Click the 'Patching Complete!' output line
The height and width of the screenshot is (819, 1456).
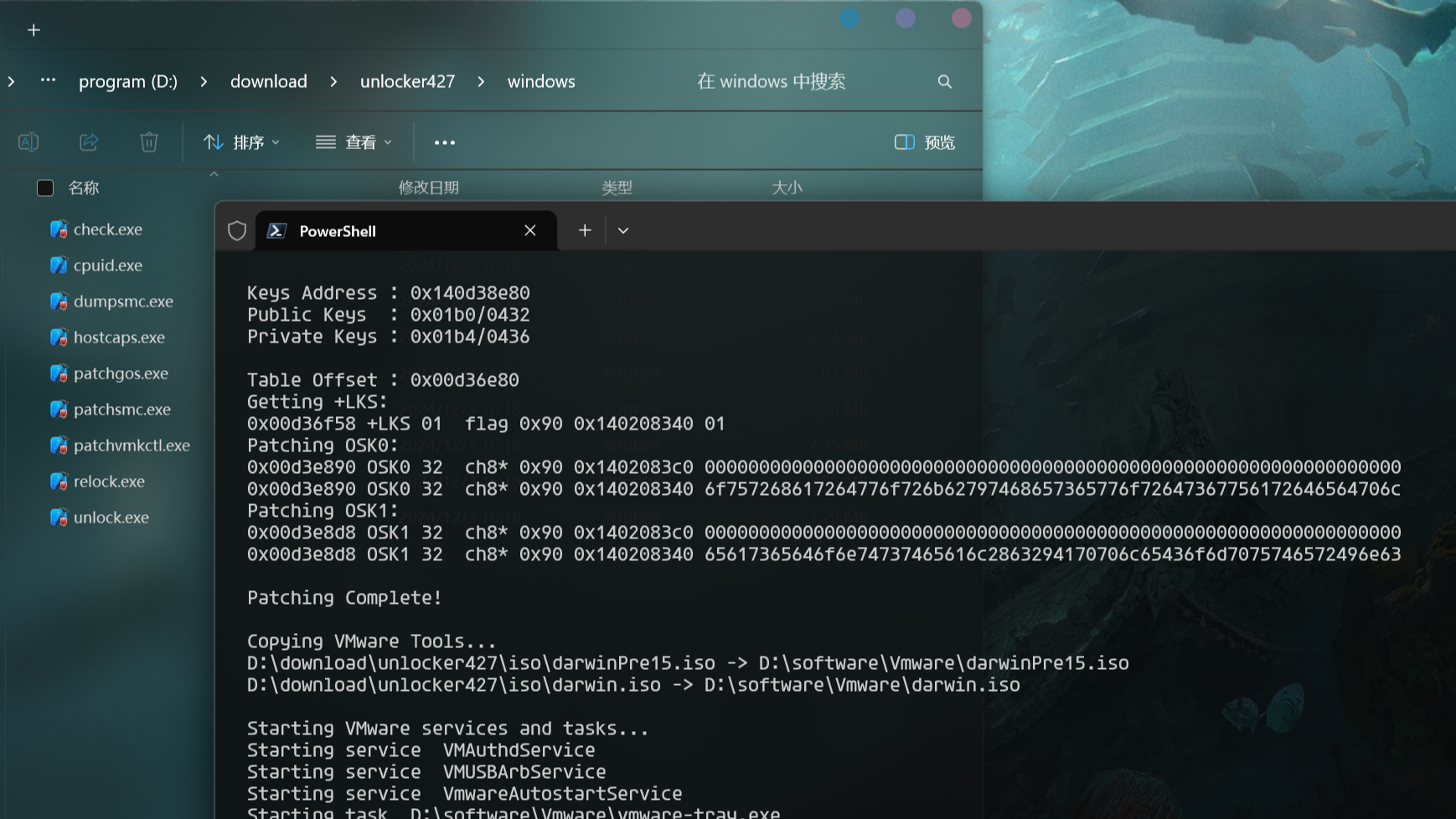(344, 598)
